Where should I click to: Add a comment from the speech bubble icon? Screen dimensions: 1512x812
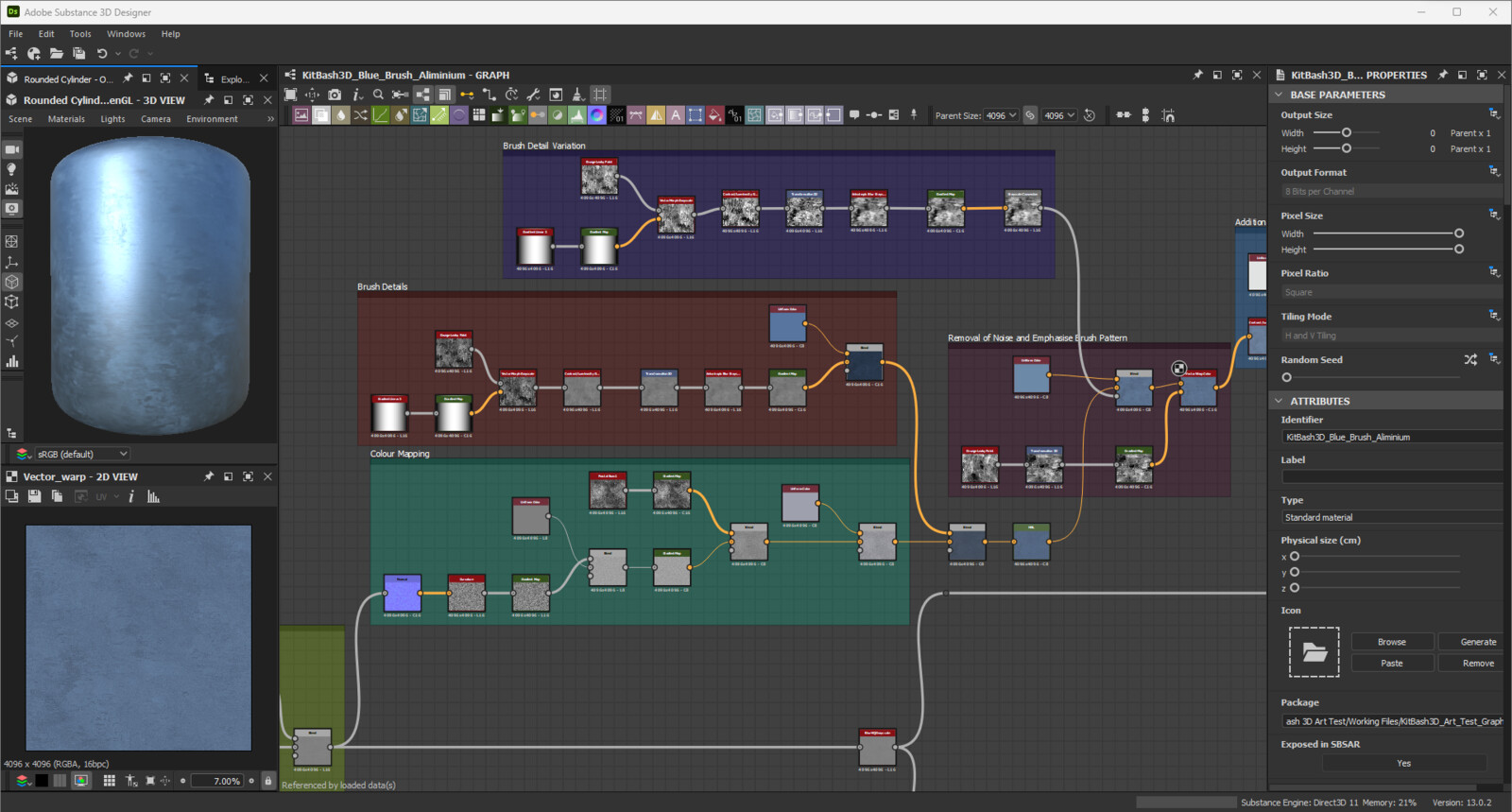tap(854, 115)
